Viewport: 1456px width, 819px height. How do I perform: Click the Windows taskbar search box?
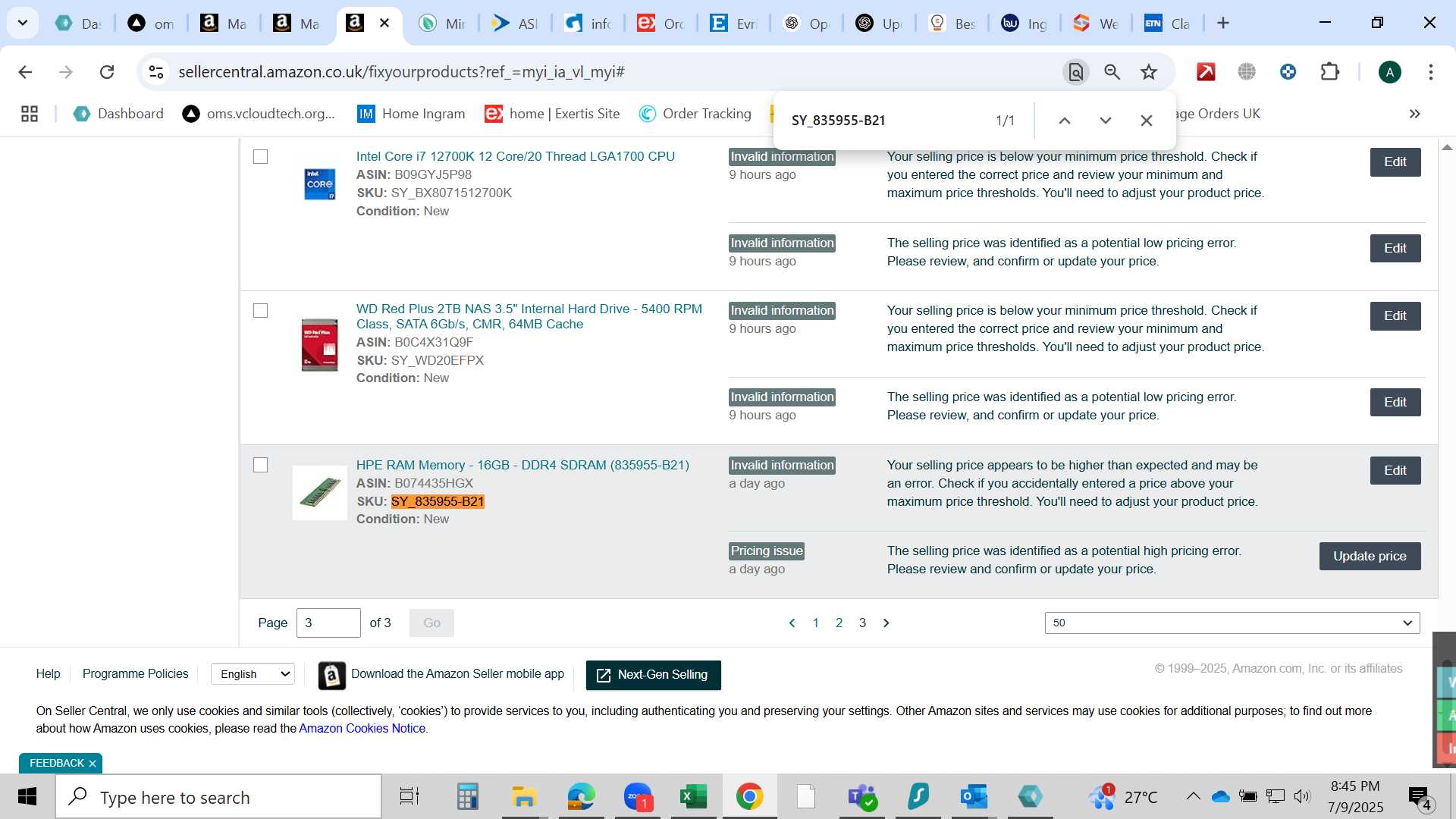click(x=218, y=796)
